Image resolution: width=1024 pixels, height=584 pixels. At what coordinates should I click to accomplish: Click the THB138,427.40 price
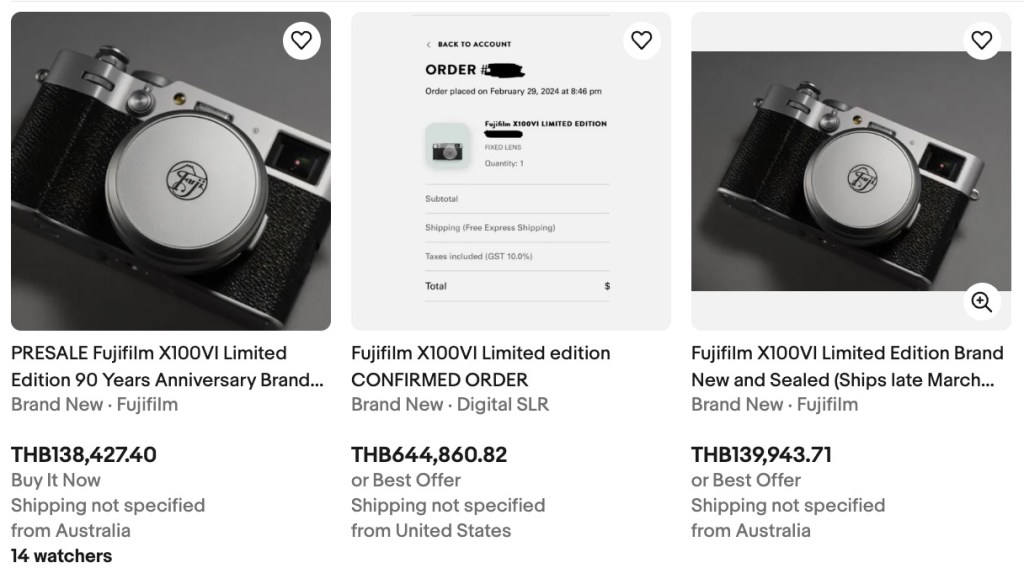[84, 454]
